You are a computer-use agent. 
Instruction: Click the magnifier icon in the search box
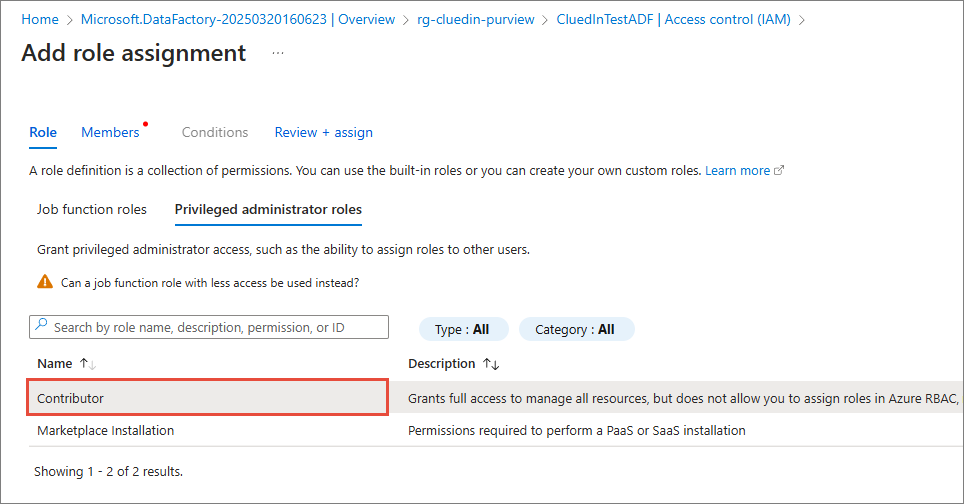(x=41, y=325)
